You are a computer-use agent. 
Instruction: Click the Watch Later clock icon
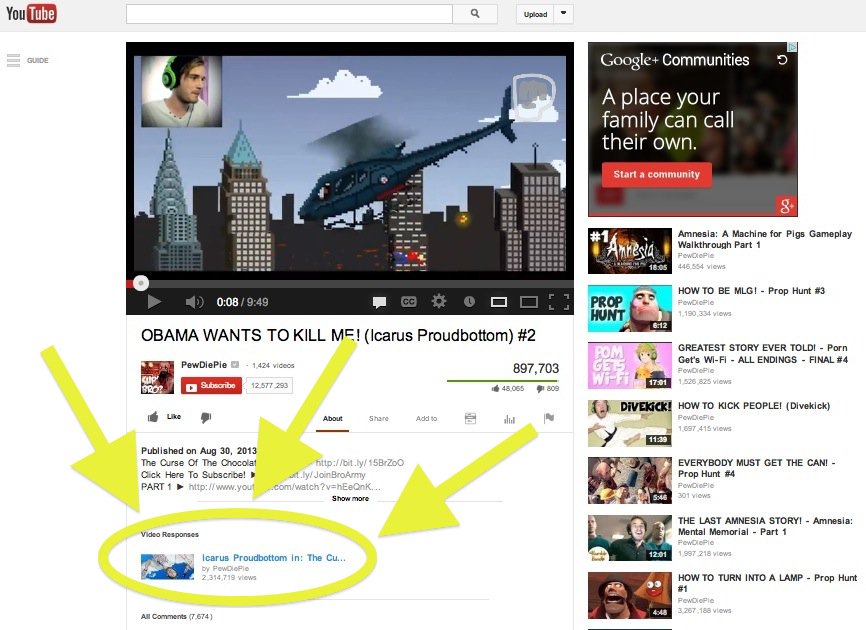[469, 301]
